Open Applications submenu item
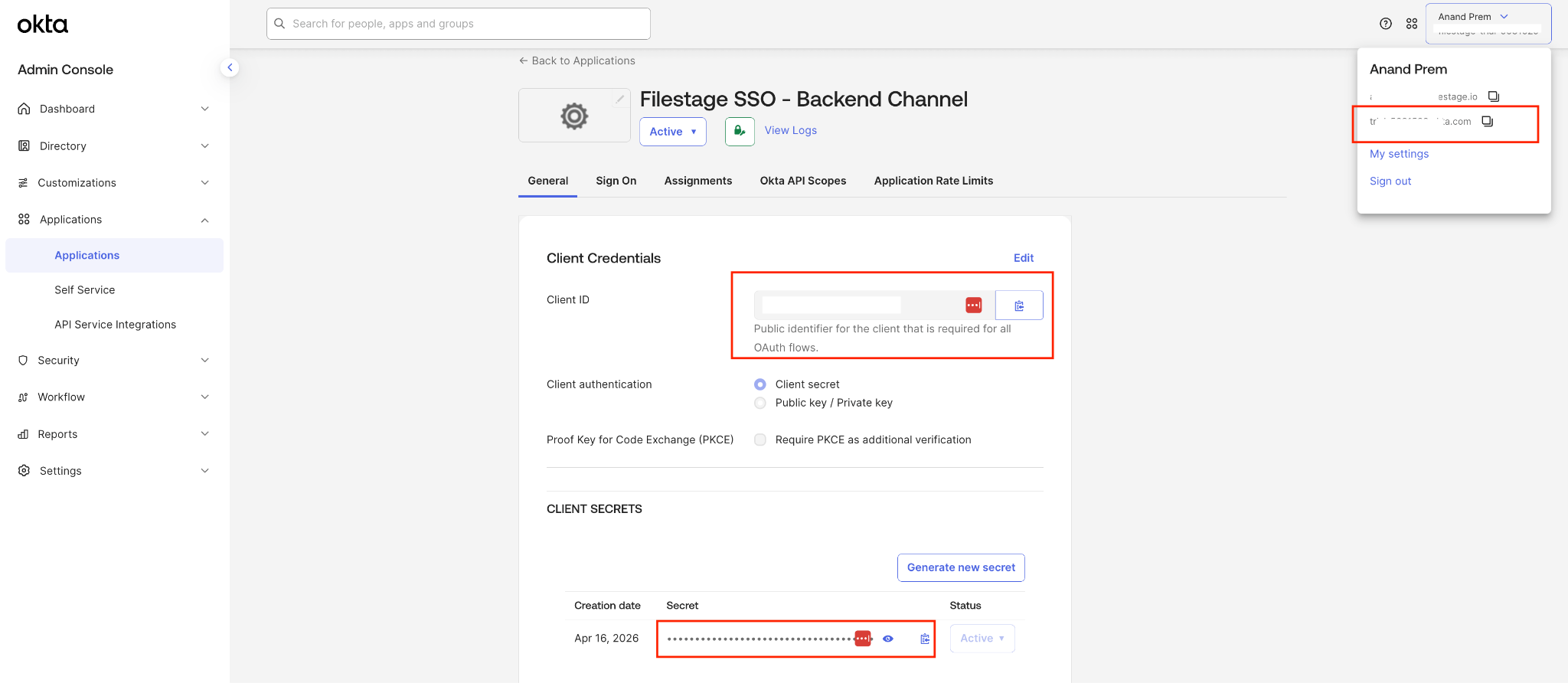The image size is (1568, 683). 115,255
